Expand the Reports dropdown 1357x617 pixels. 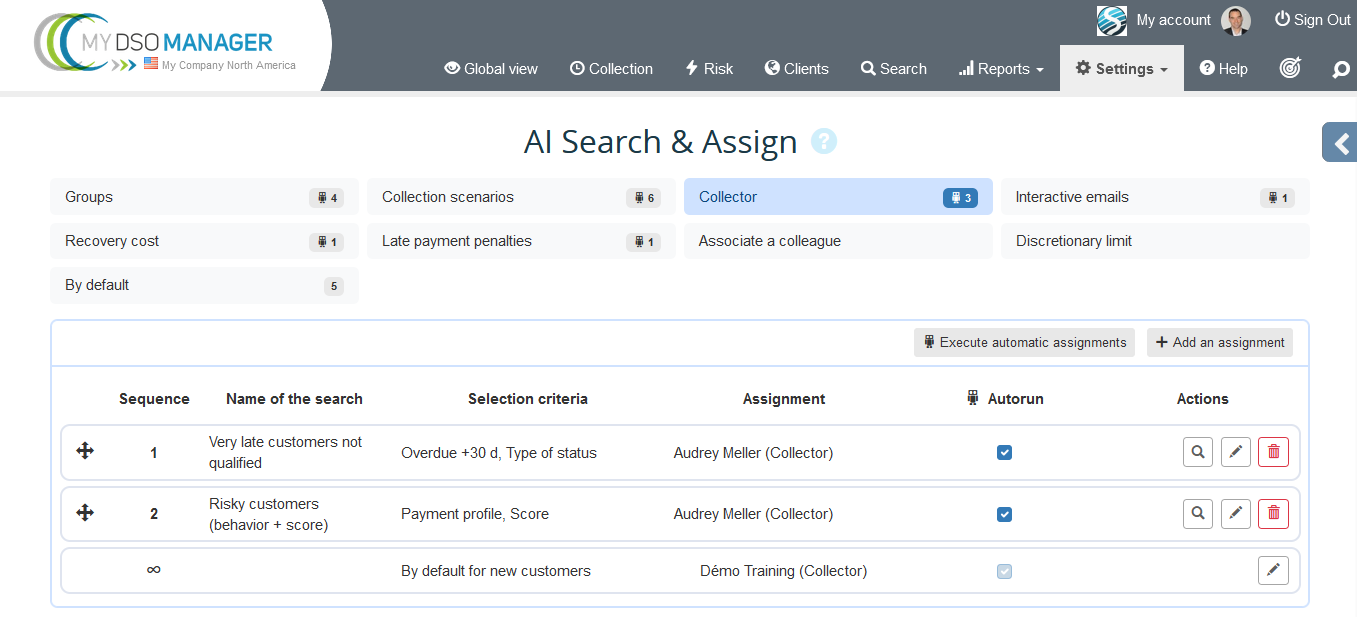click(1000, 68)
